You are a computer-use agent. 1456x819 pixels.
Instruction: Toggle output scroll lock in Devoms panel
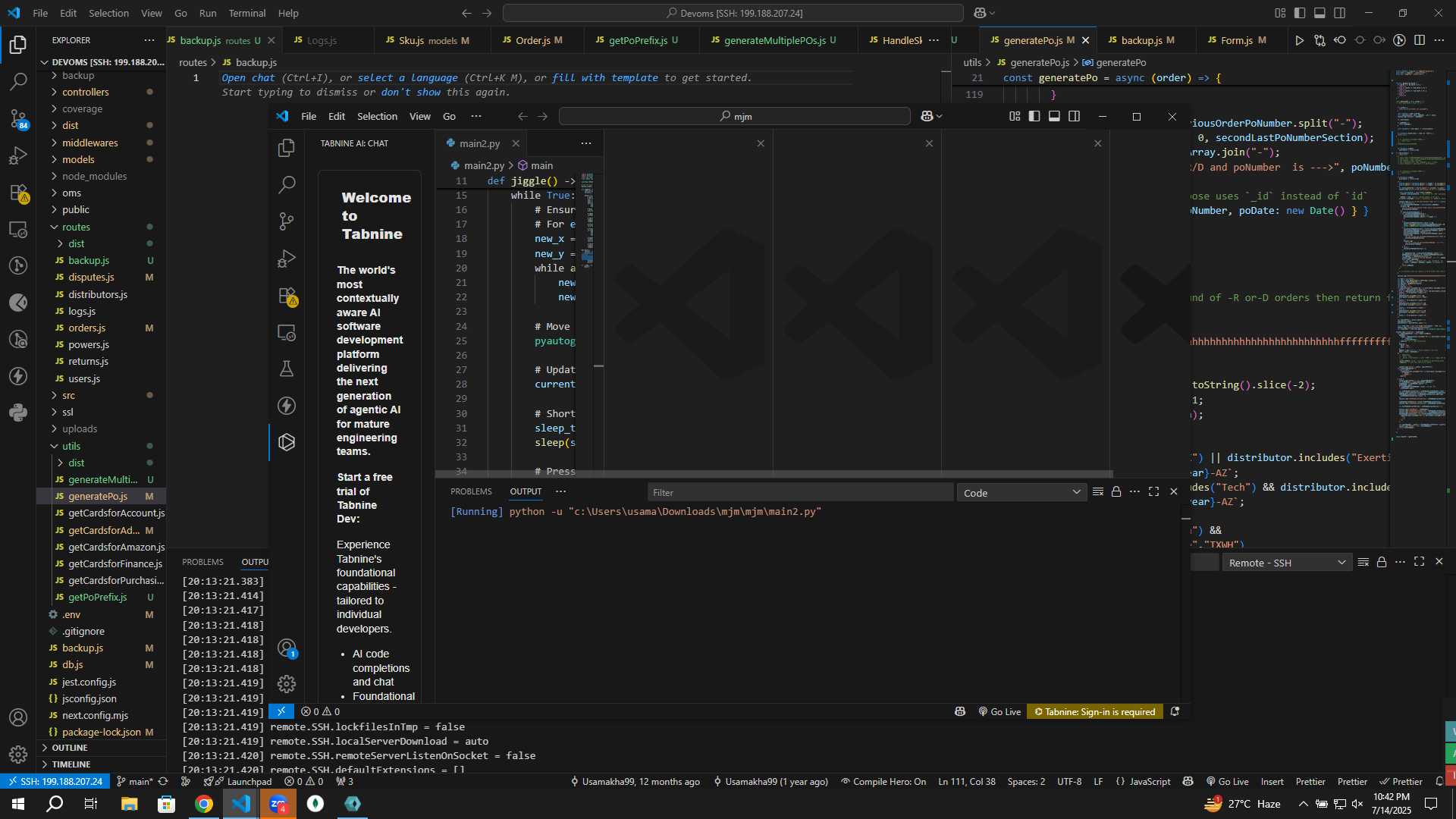(1382, 562)
